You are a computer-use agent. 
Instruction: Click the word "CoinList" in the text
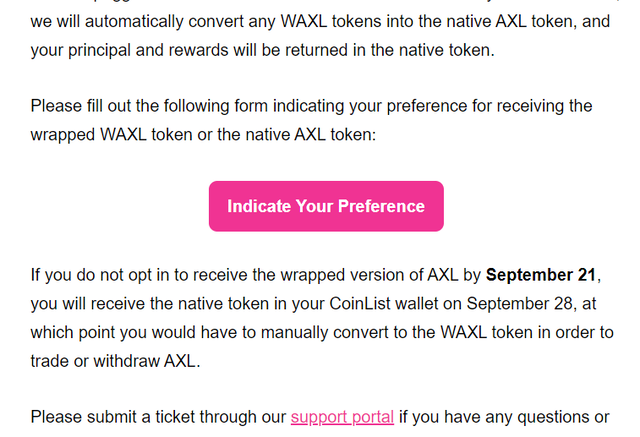click(360, 304)
